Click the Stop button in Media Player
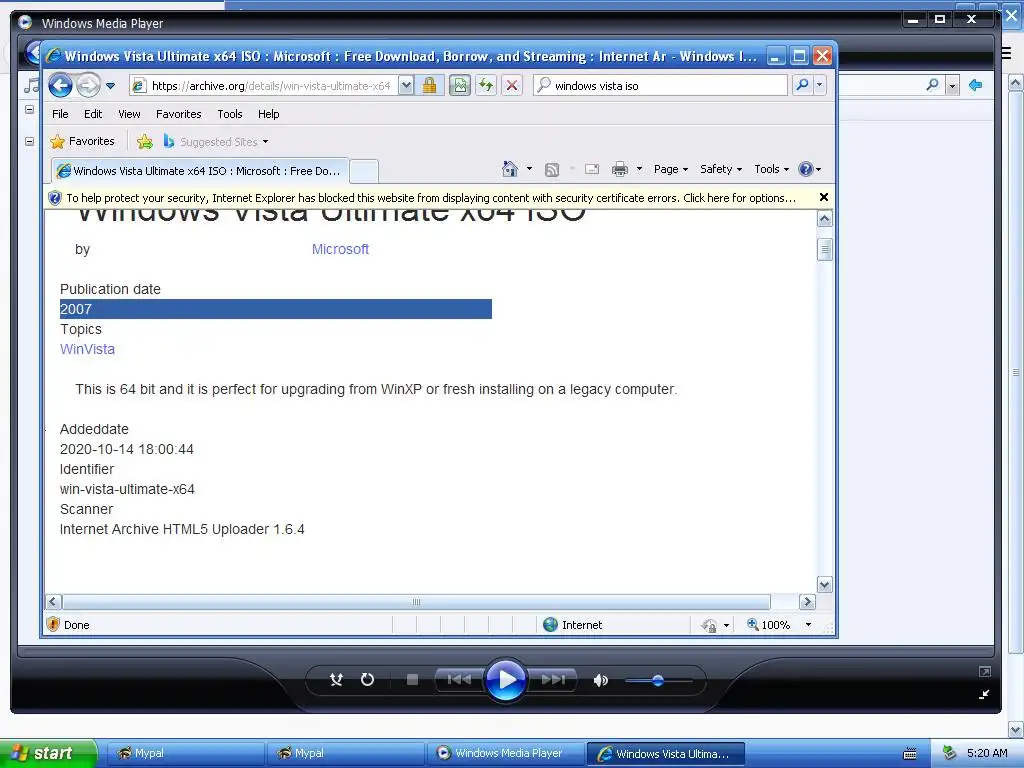Viewport: 1024px width, 768px height. (x=412, y=680)
